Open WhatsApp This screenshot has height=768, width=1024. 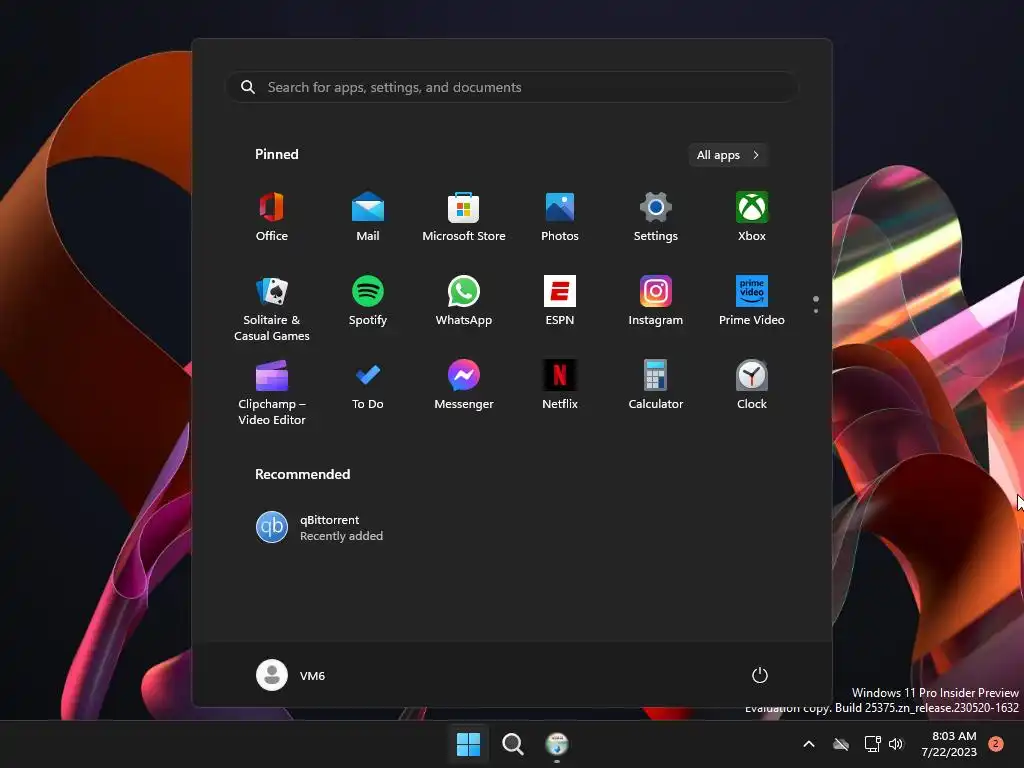[x=464, y=302]
